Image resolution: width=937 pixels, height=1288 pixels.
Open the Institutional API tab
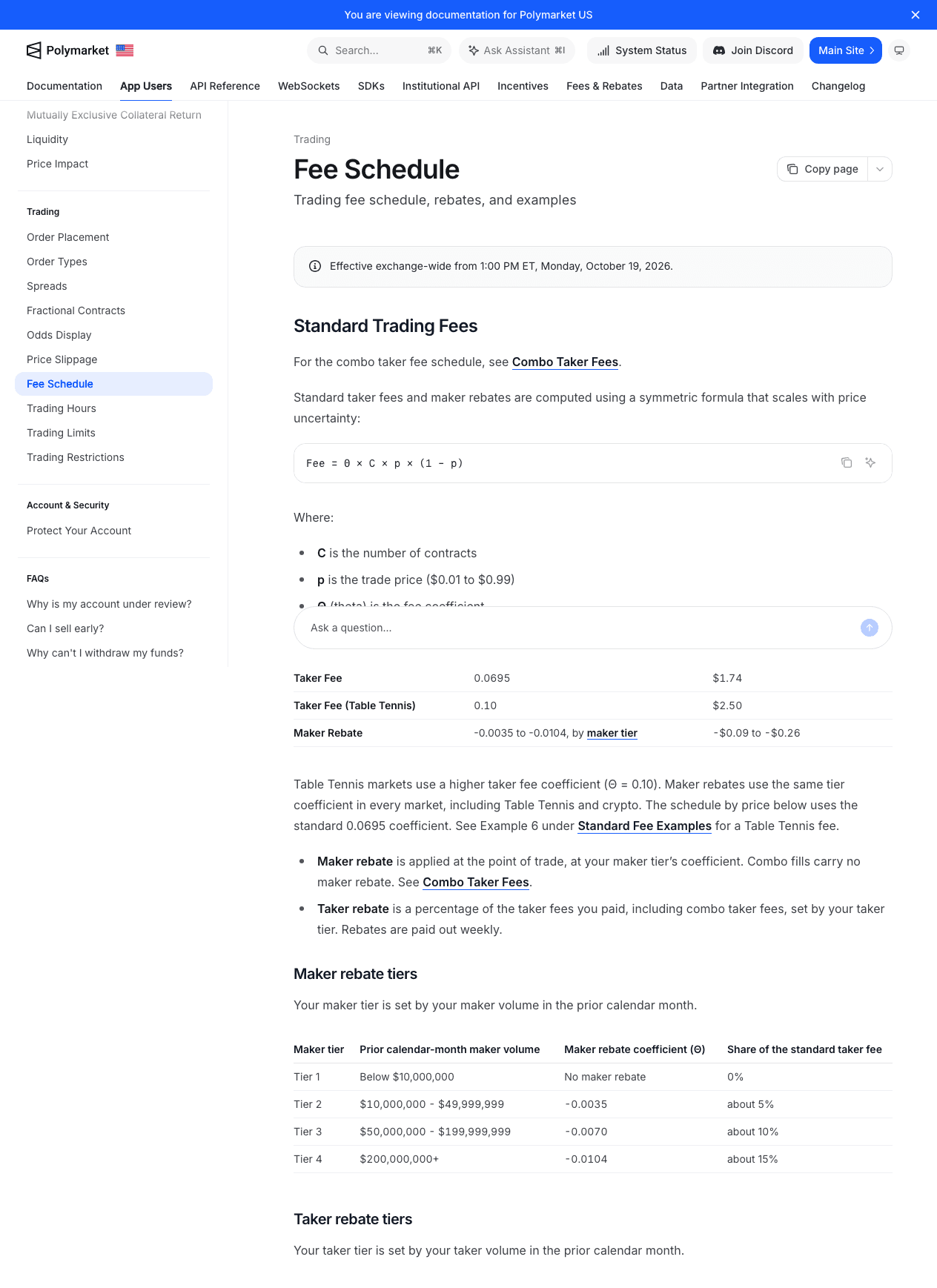click(441, 86)
